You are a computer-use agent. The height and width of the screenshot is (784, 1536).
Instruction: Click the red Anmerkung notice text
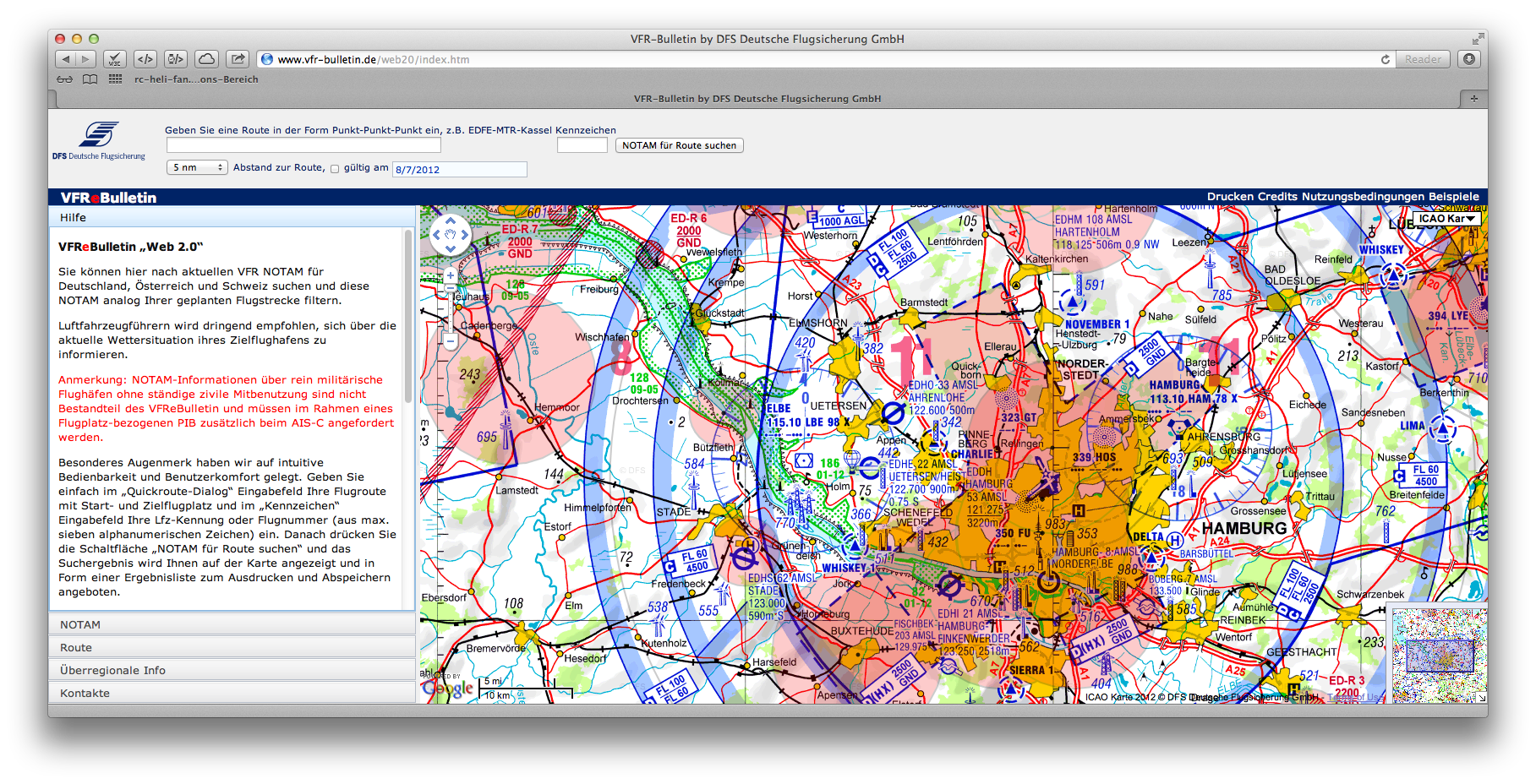(226, 408)
